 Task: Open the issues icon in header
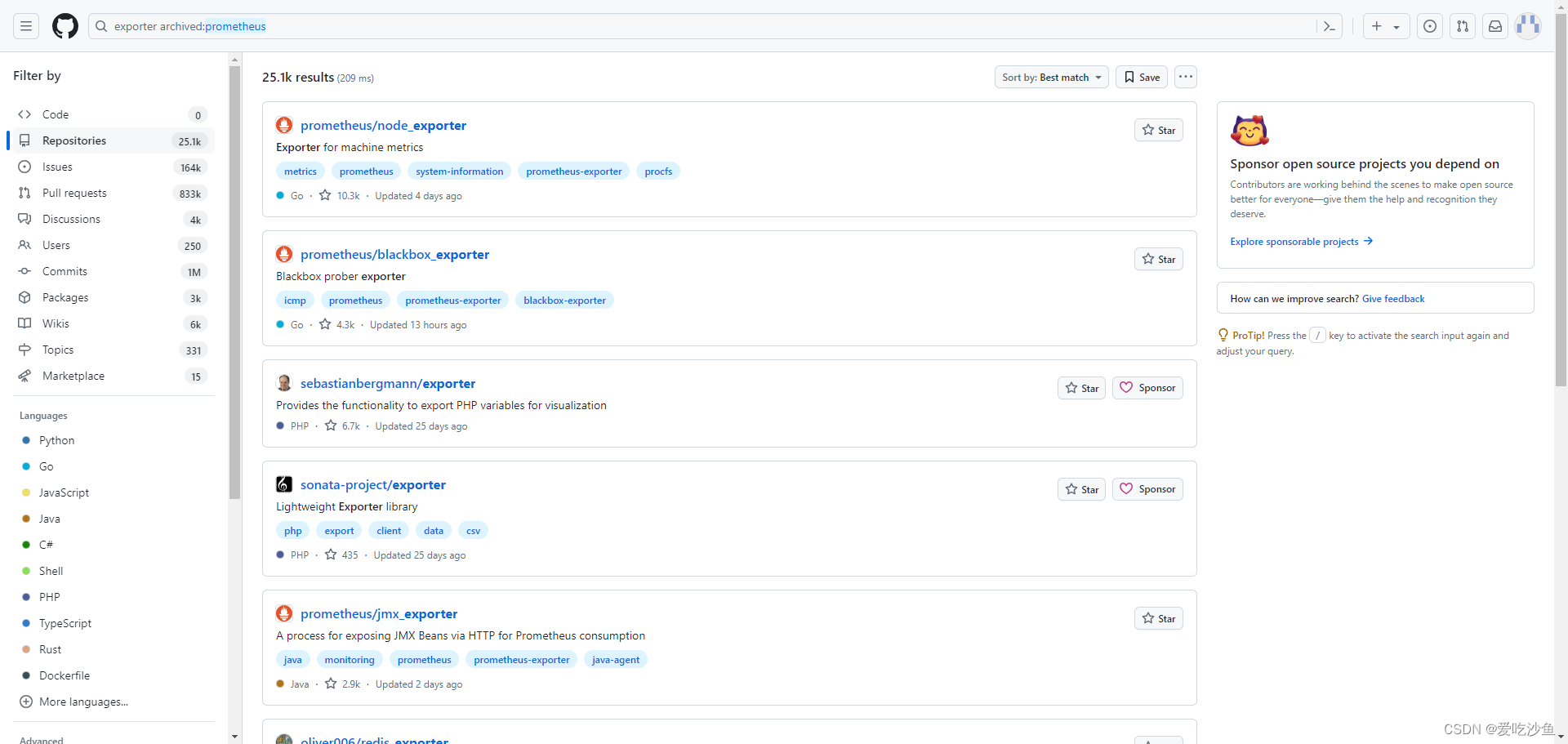pos(1430,26)
